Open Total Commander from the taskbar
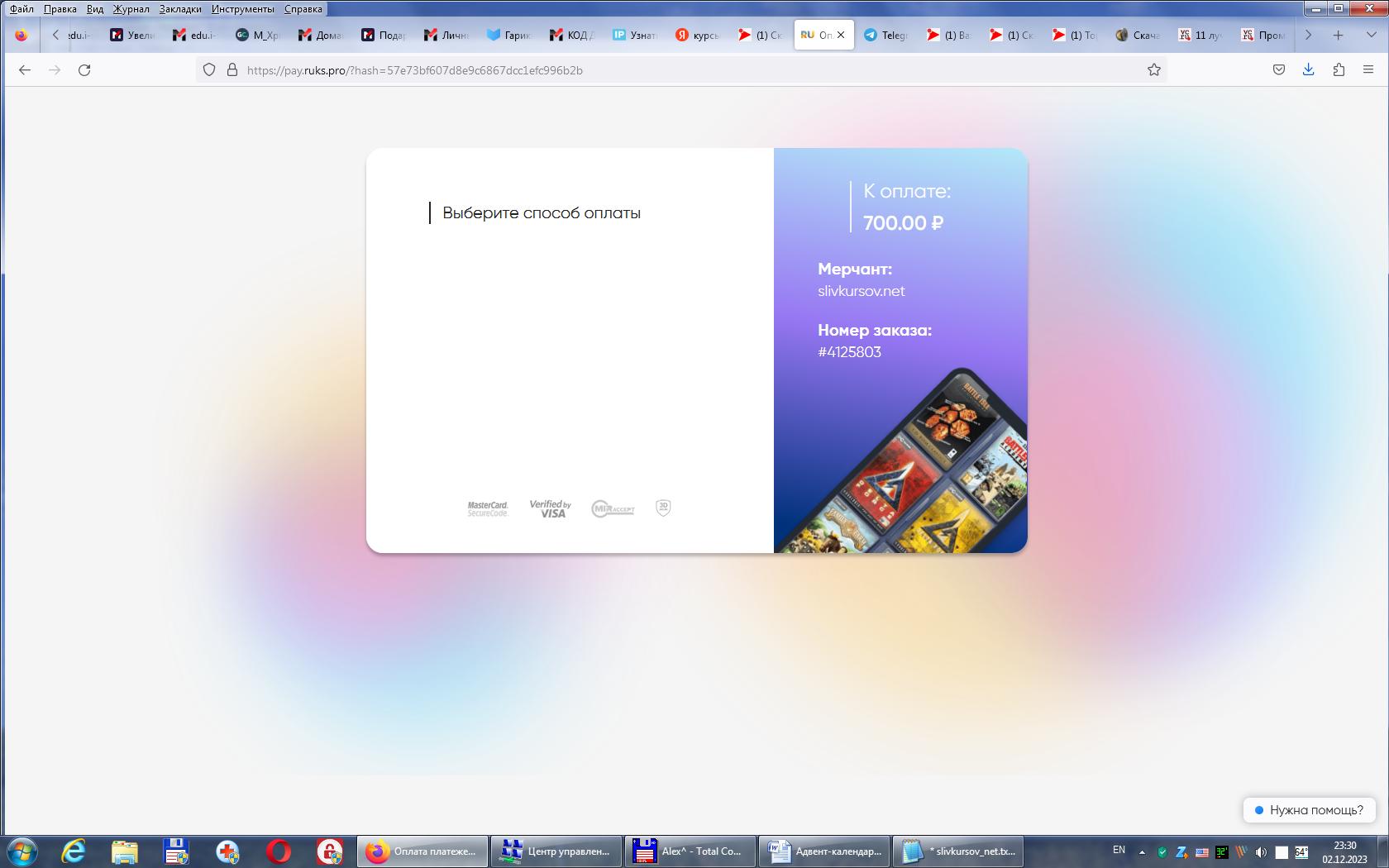Screen dimensions: 1389x868 690,851
